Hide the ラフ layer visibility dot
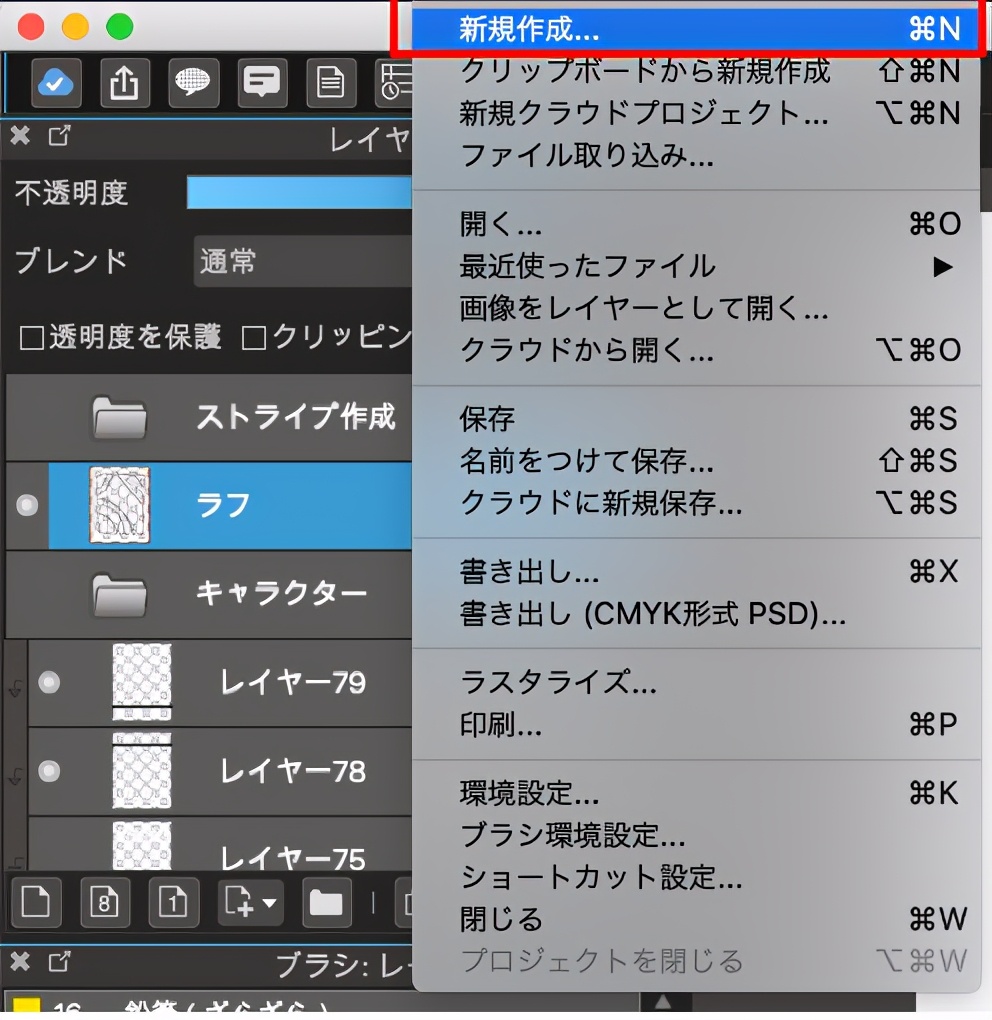This screenshot has width=992, height=1020. tap(27, 506)
